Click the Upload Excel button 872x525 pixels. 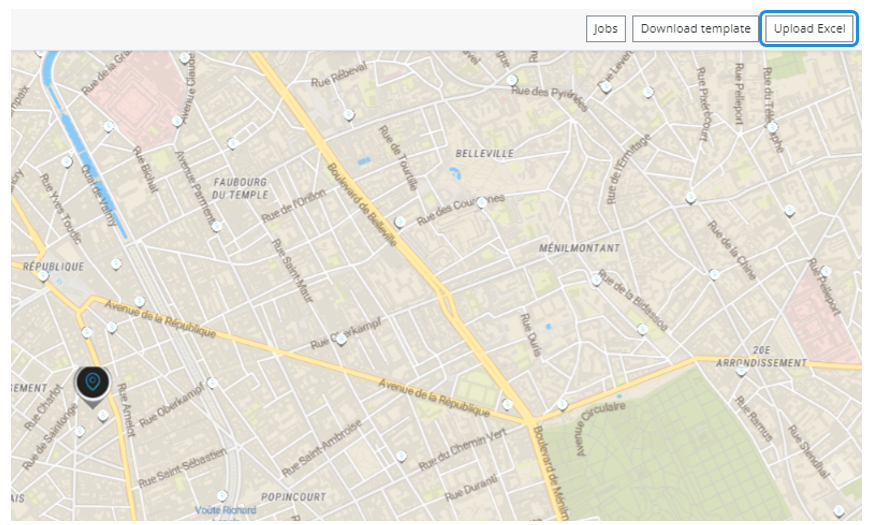(809, 28)
